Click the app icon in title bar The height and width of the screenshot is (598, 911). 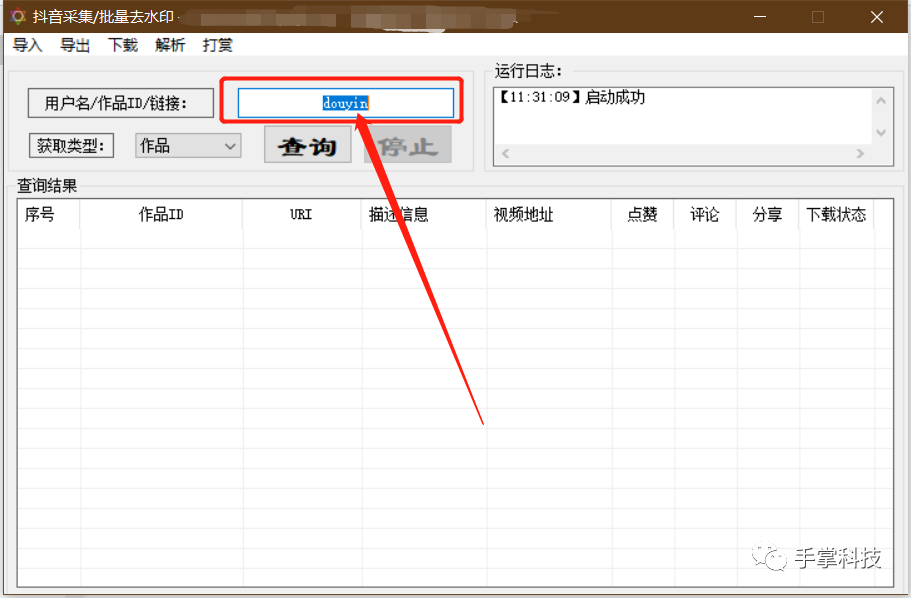(x=18, y=17)
